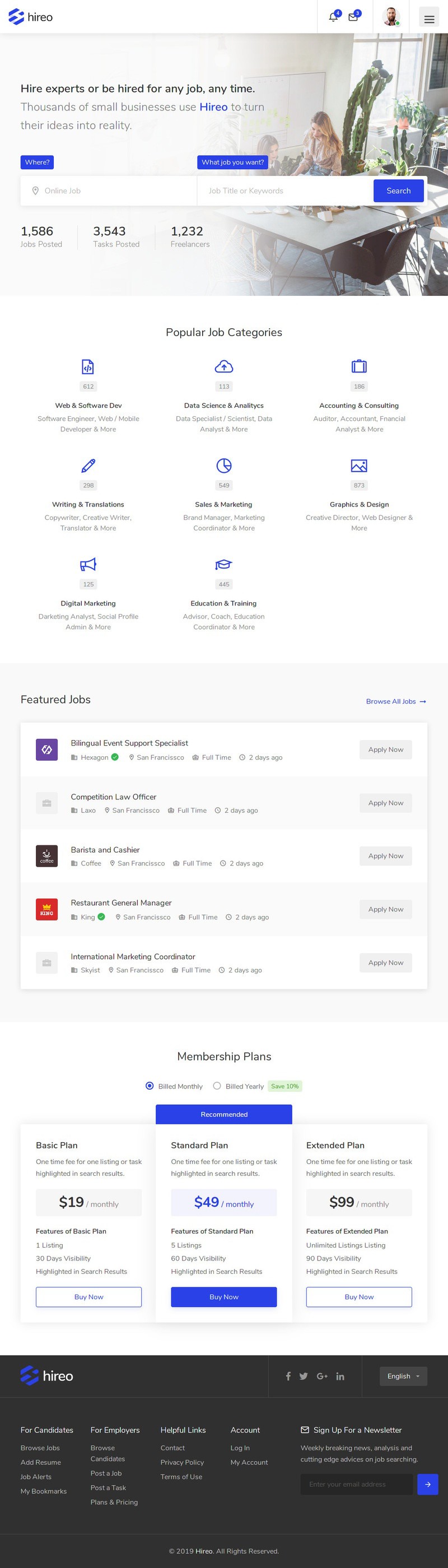448x1568 pixels.
Task: Open the notifications bell icon
Action: (333, 17)
